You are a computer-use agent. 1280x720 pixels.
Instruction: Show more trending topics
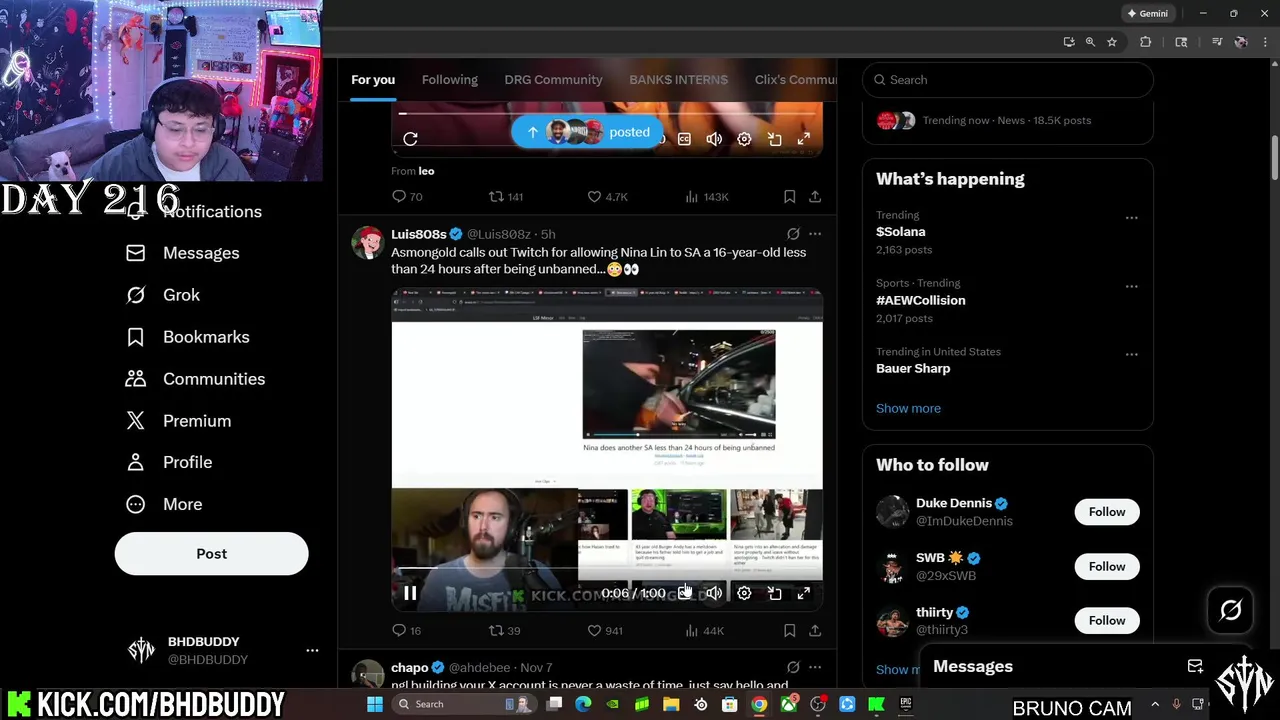908,408
